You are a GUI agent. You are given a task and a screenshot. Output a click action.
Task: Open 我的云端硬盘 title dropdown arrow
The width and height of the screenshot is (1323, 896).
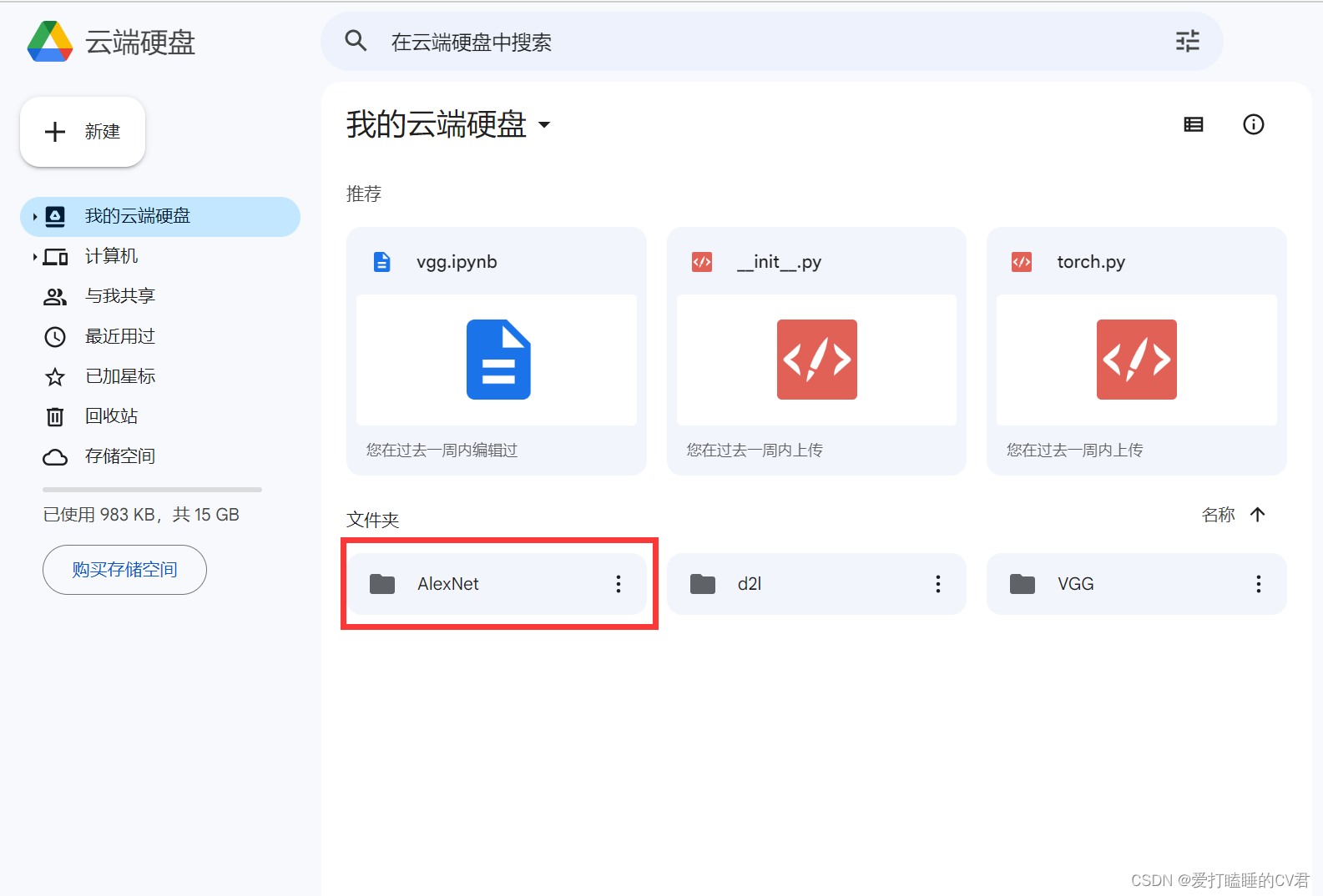[x=544, y=124]
